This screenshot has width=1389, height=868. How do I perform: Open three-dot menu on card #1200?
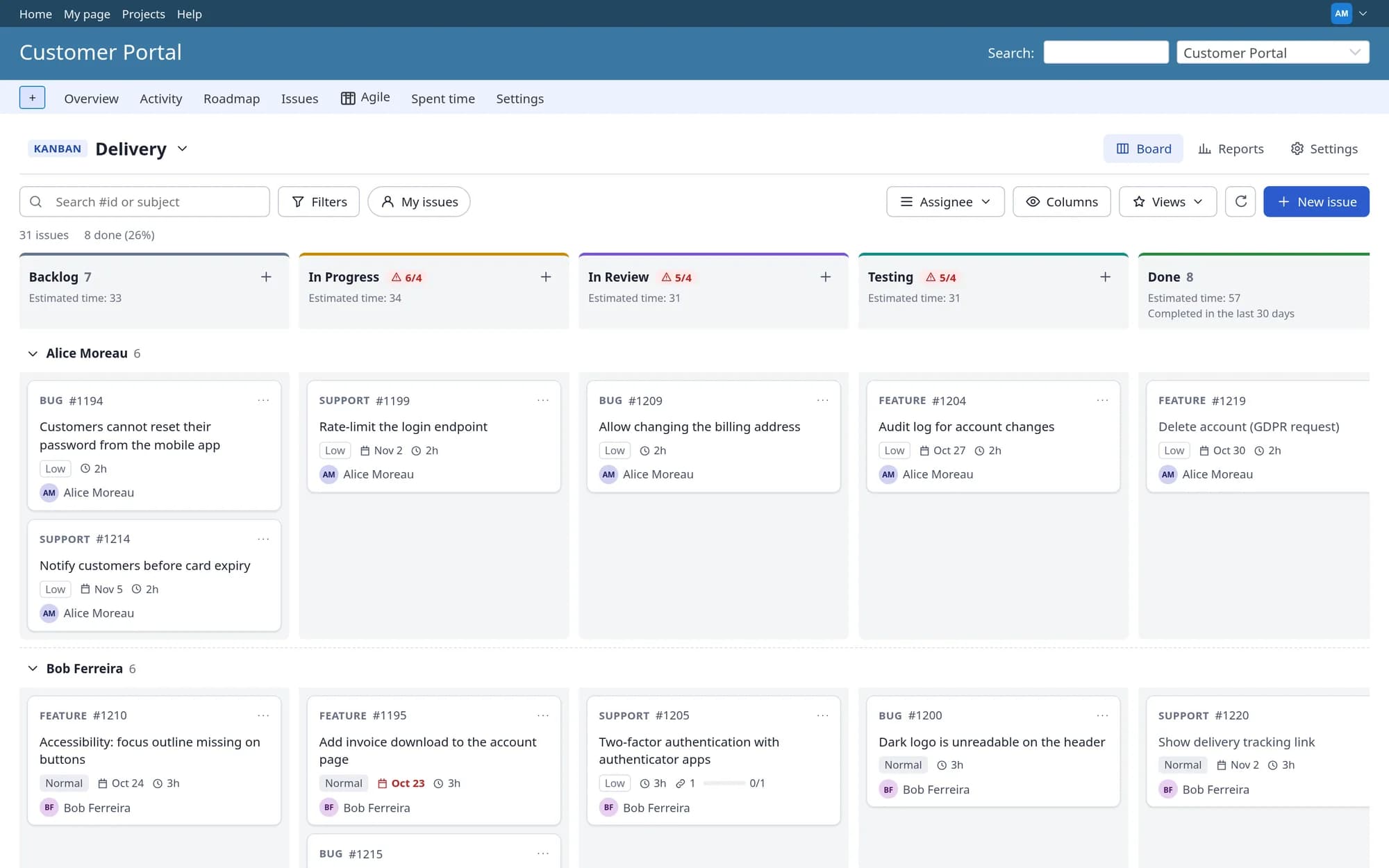point(1103,715)
